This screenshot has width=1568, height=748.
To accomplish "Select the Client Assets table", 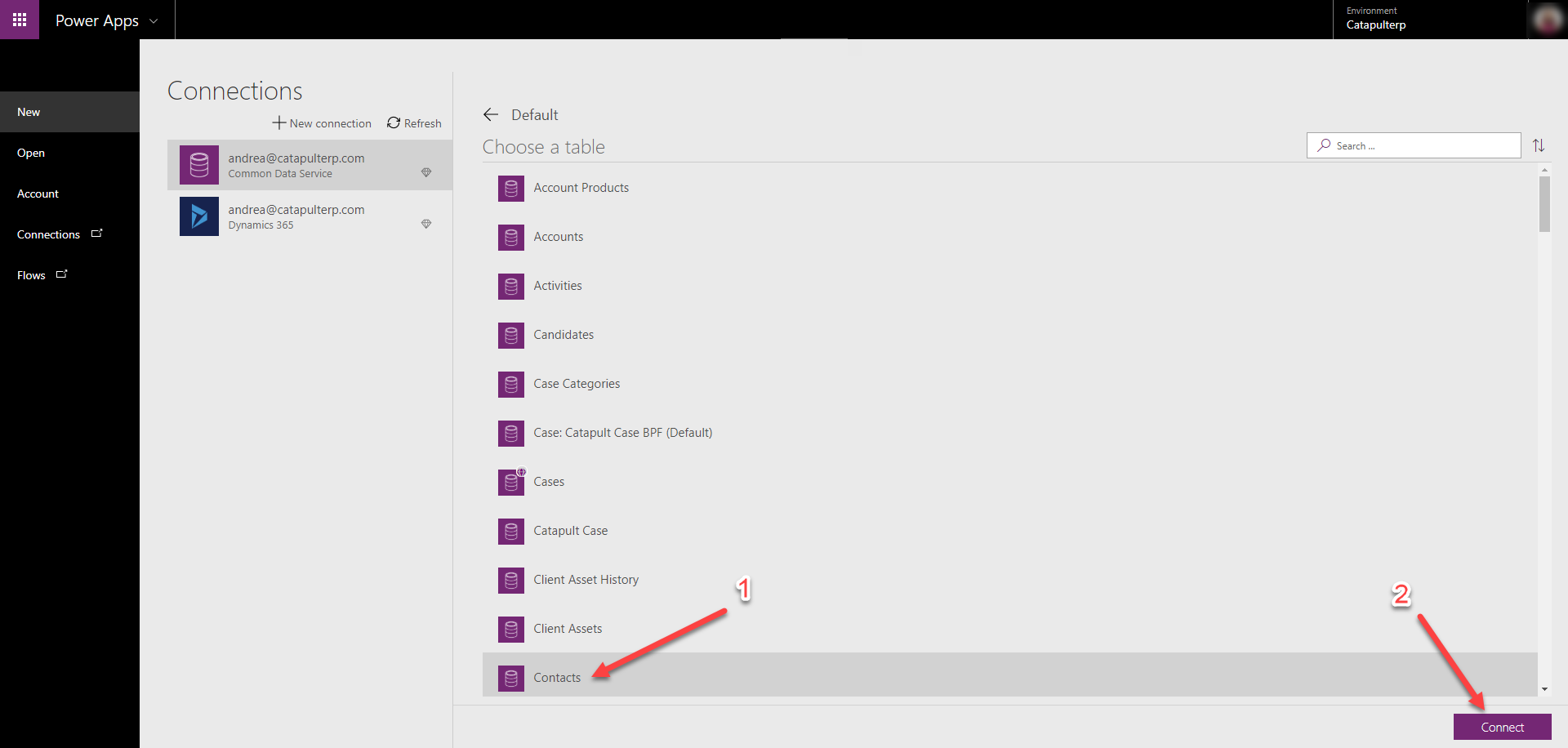I will 1010,629.
